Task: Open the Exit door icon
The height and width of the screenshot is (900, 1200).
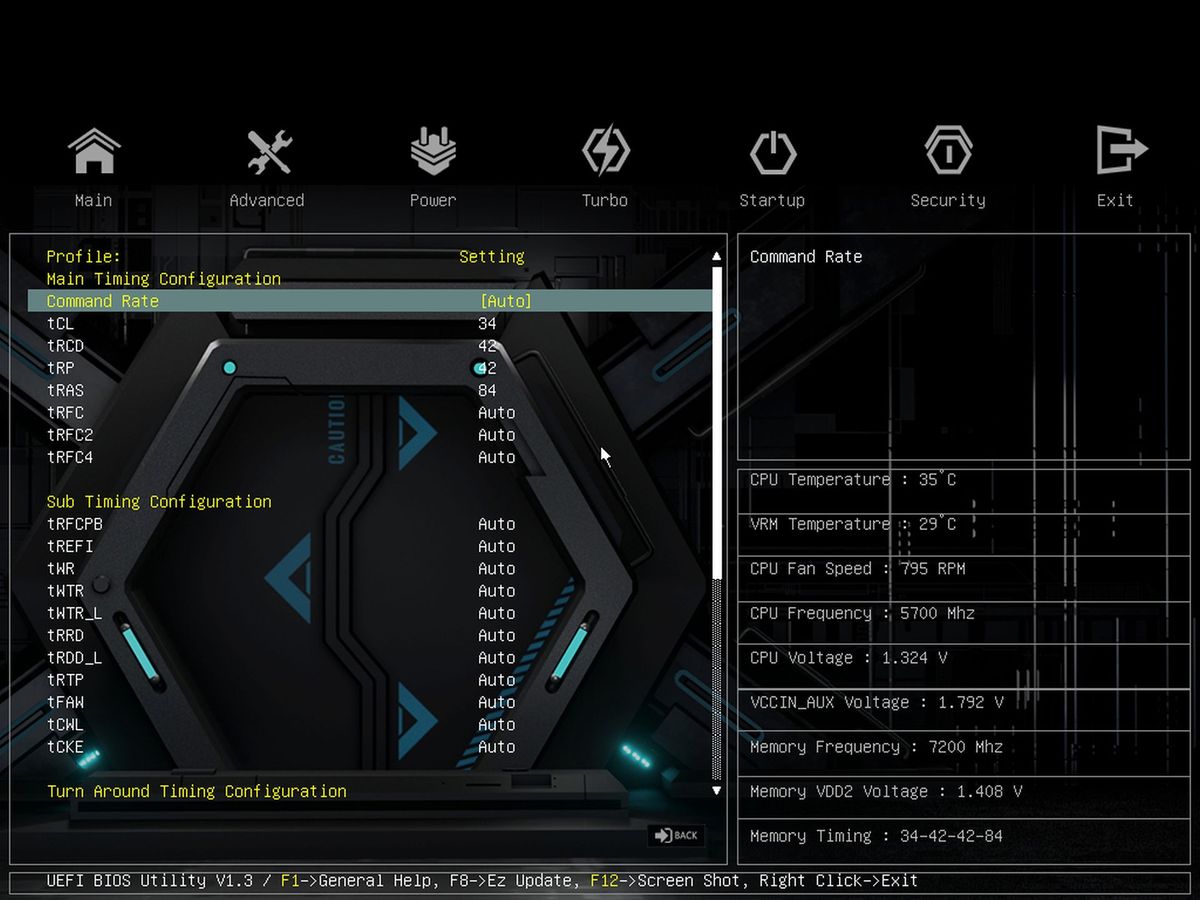Action: (x=1120, y=151)
